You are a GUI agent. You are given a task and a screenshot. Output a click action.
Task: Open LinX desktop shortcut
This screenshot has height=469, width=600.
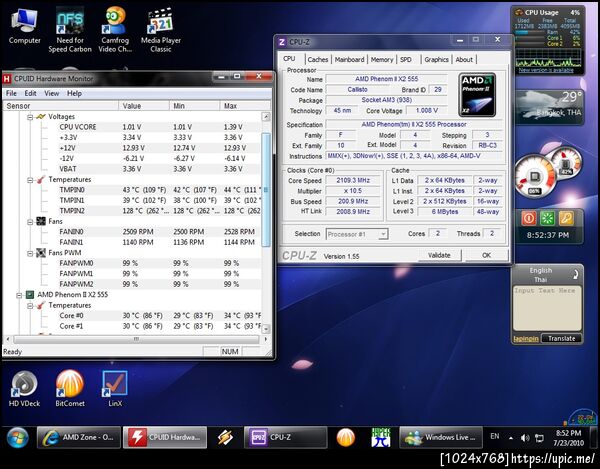tap(115, 388)
